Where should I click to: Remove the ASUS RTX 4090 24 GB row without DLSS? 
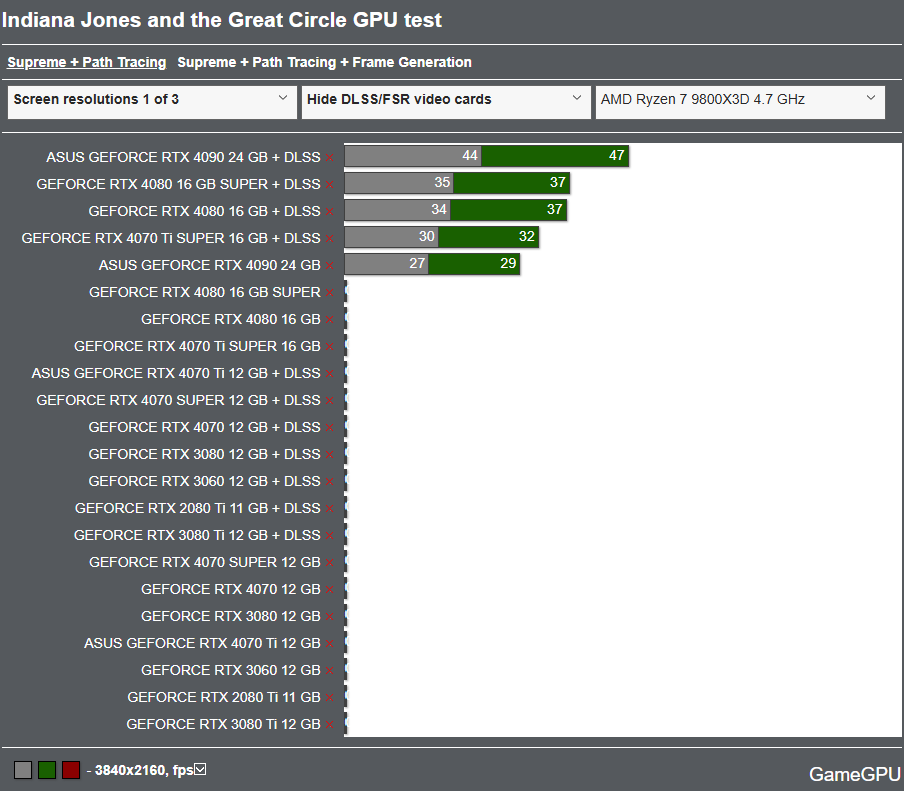pyautogui.click(x=330, y=266)
